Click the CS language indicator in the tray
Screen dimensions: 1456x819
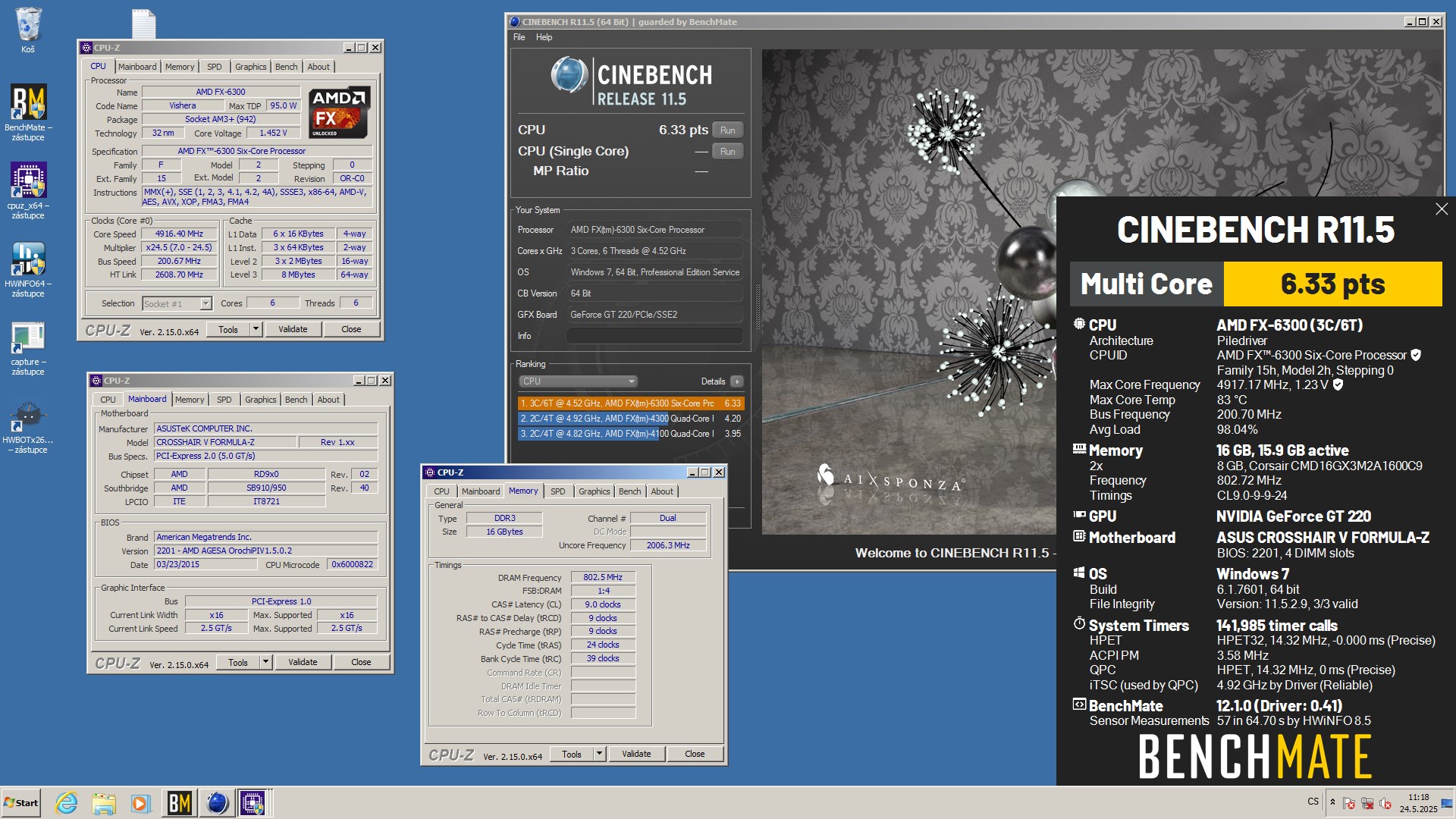(x=1313, y=802)
